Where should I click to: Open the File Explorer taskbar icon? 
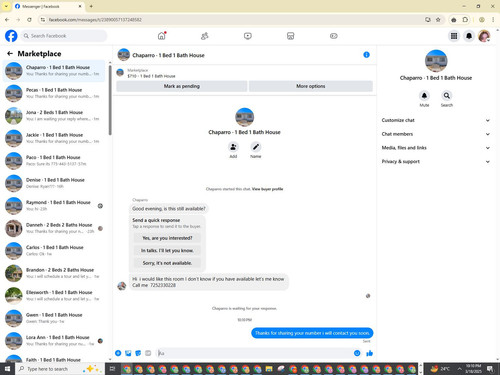[269, 369]
